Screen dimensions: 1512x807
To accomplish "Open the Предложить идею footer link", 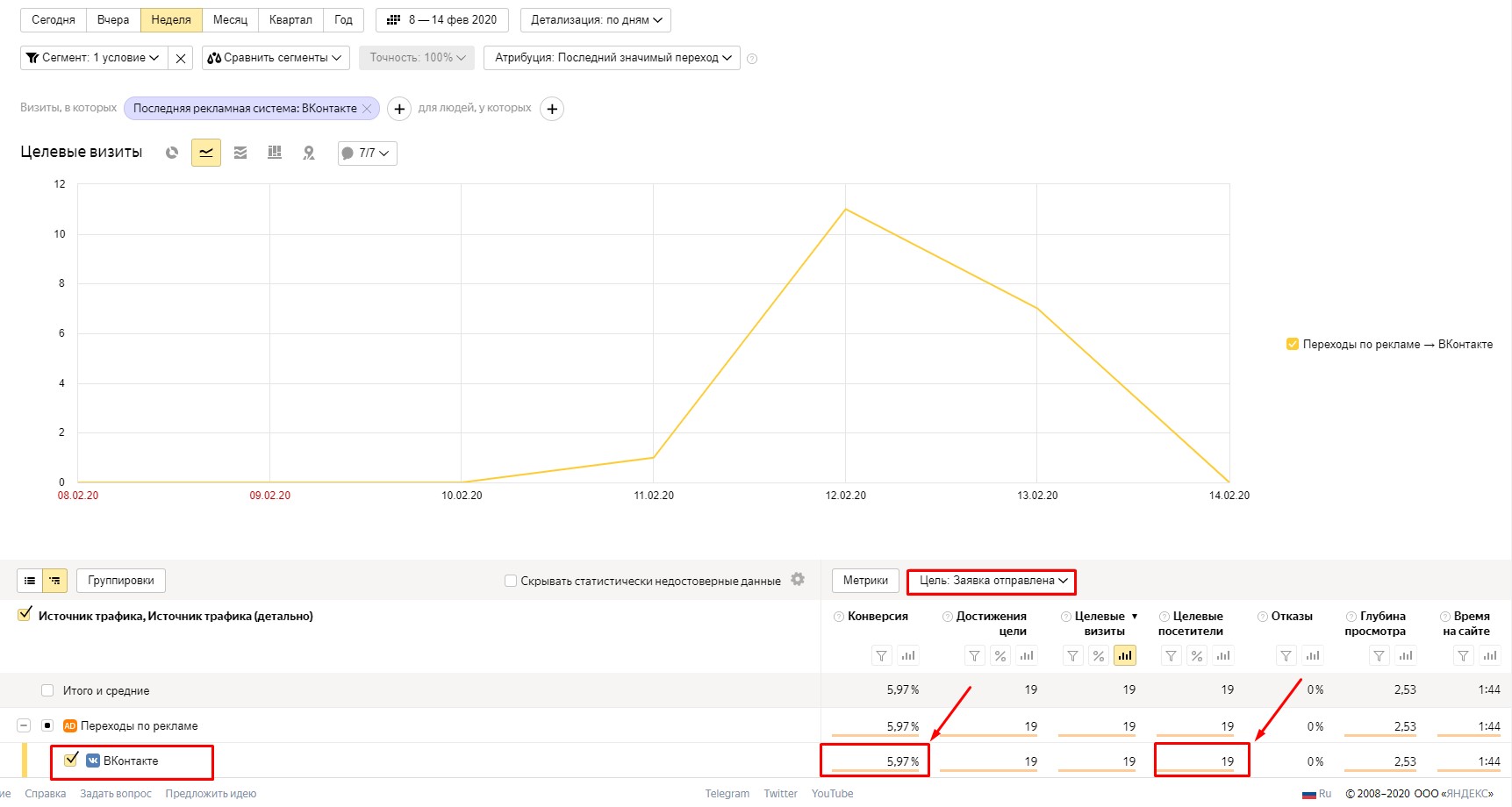I will tap(211, 794).
